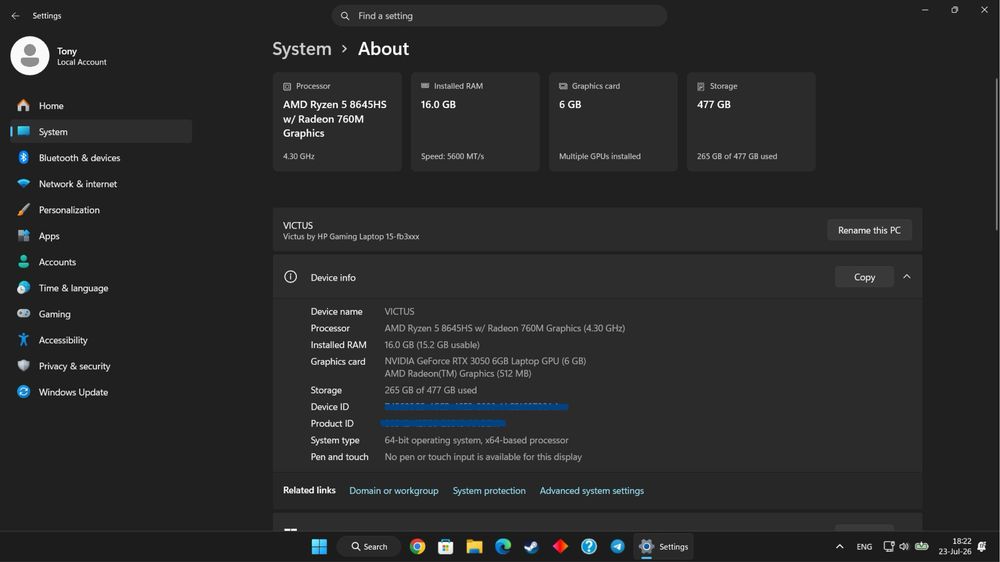
Task: Open Telegram from taskbar
Action: [617, 547]
